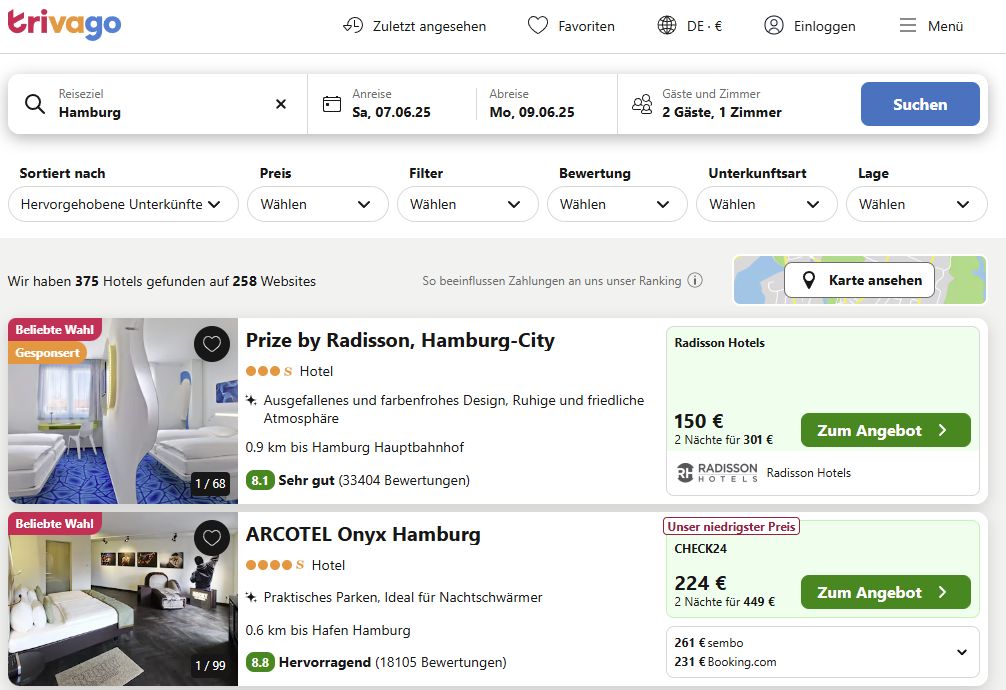Click the 1 / 68 photo counter

(x=210, y=483)
